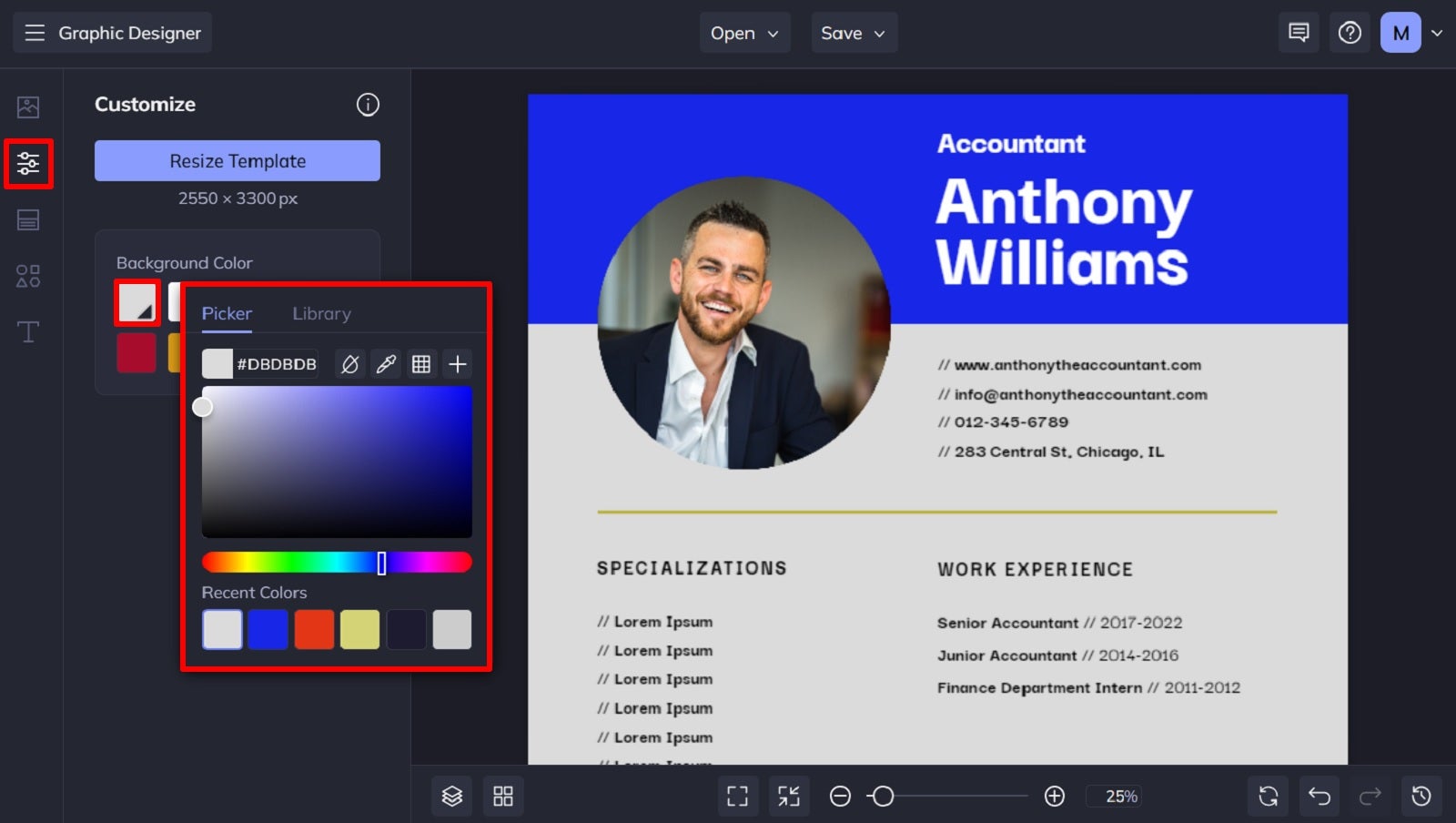Click the Resize Template button
Viewport: 1456px width, 823px height.
[236, 160]
